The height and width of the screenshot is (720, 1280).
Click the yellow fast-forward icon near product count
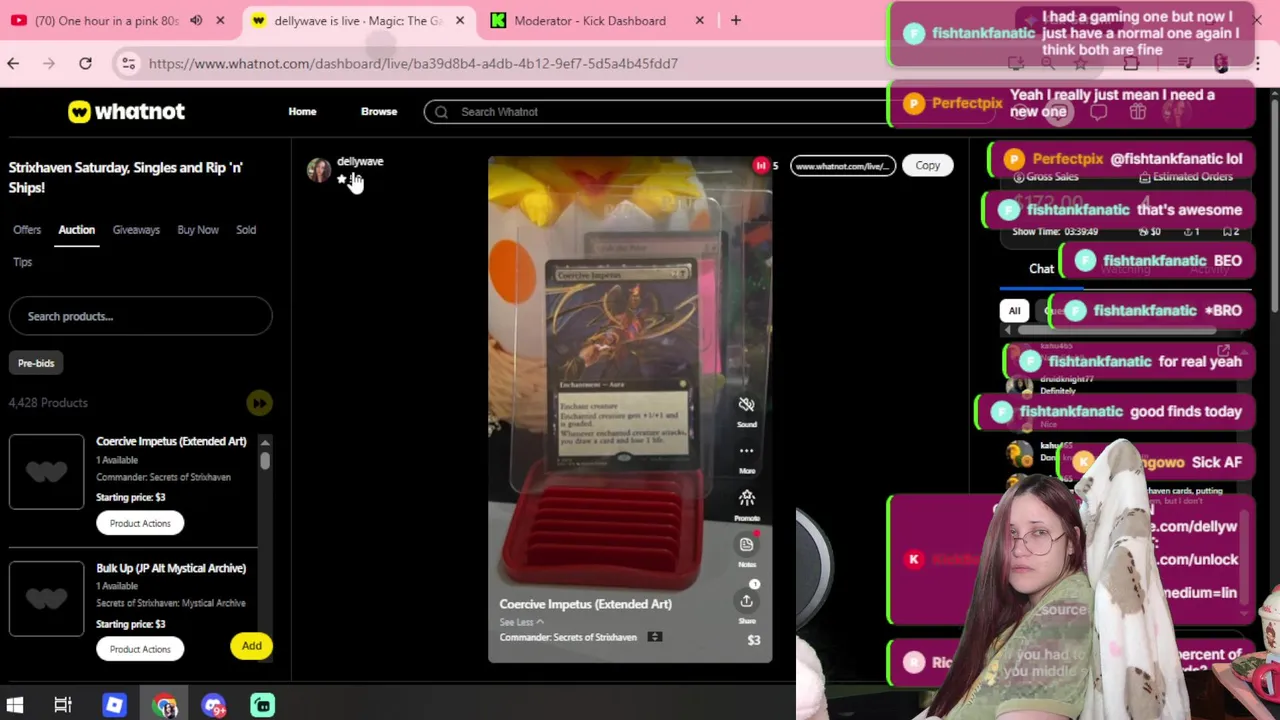259,403
